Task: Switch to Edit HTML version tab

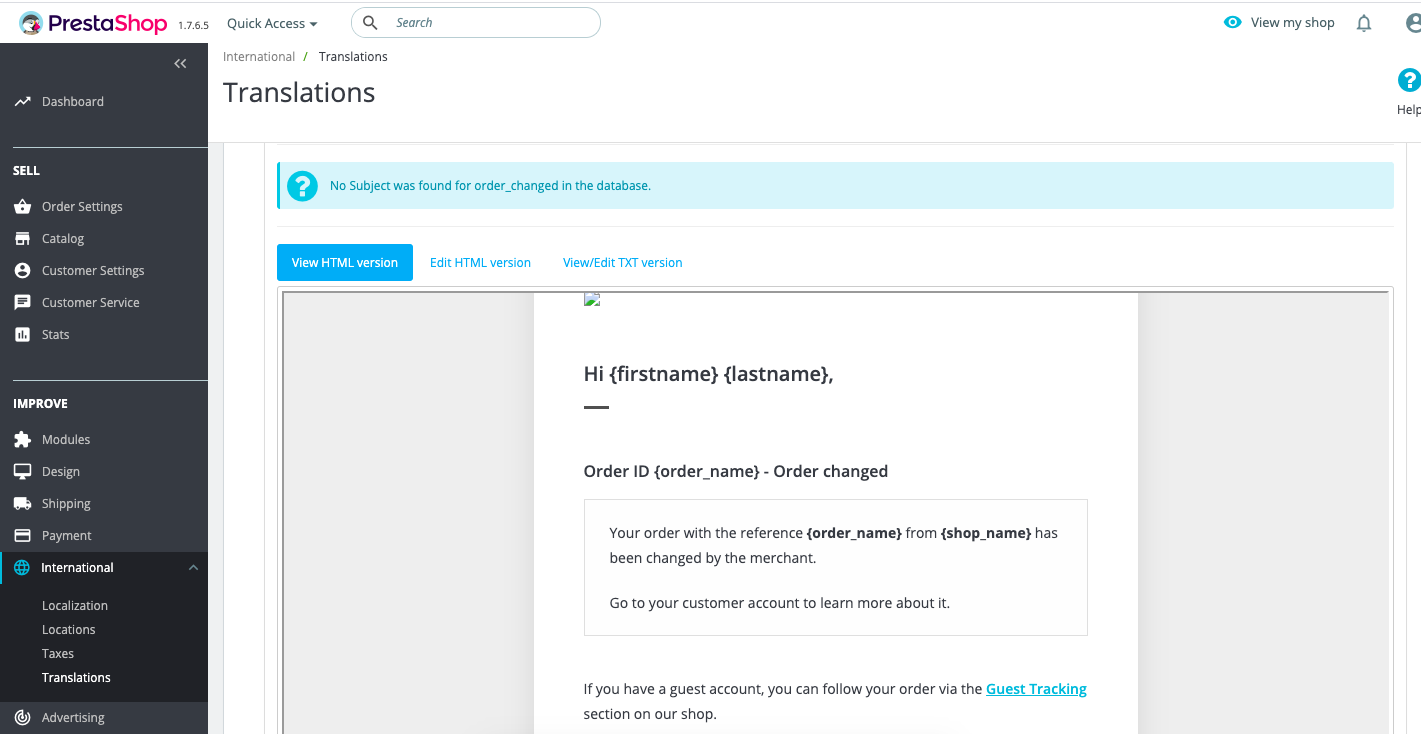Action: click(480, 262)
